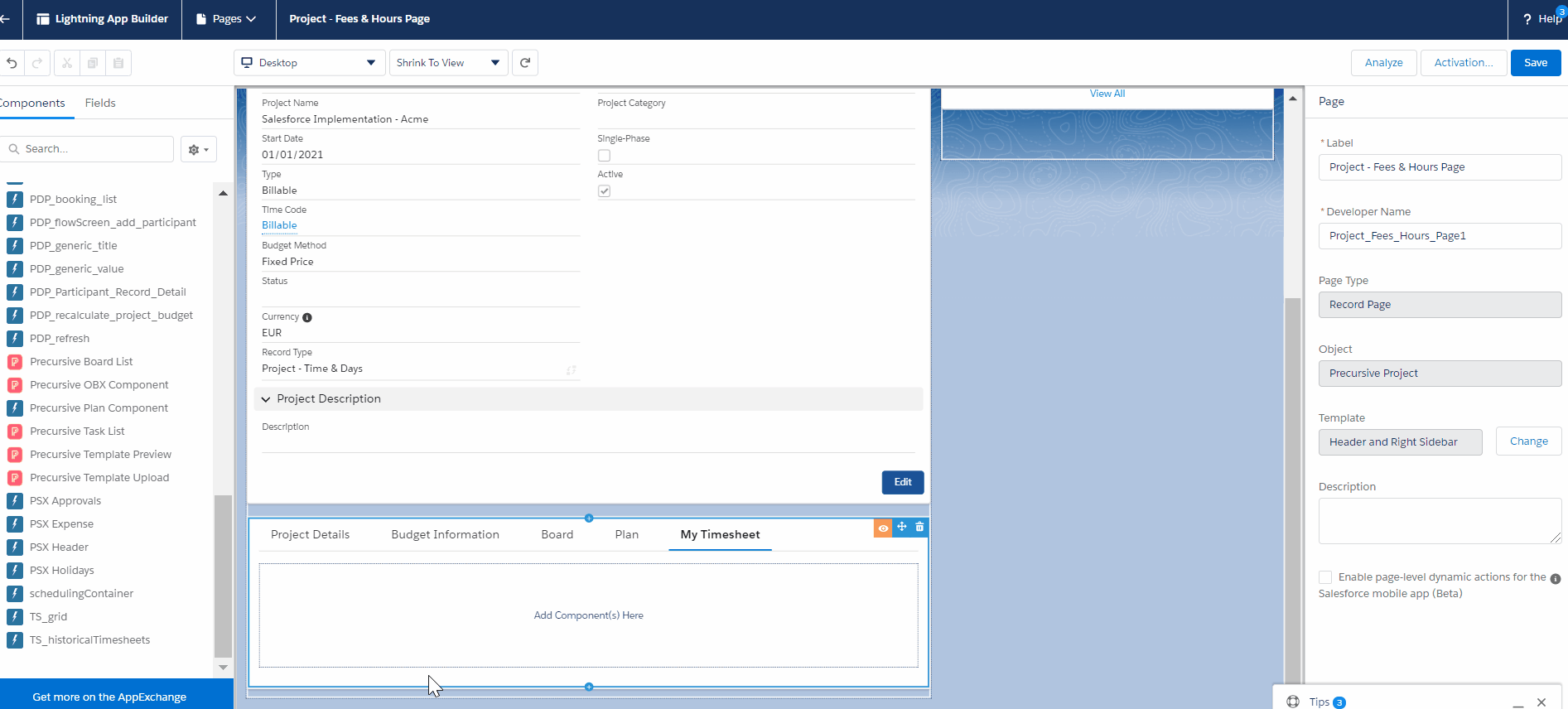The height and width of the screenshot is (709, 1568).
Task: Click the Label input field
Action: point(1440,167)
